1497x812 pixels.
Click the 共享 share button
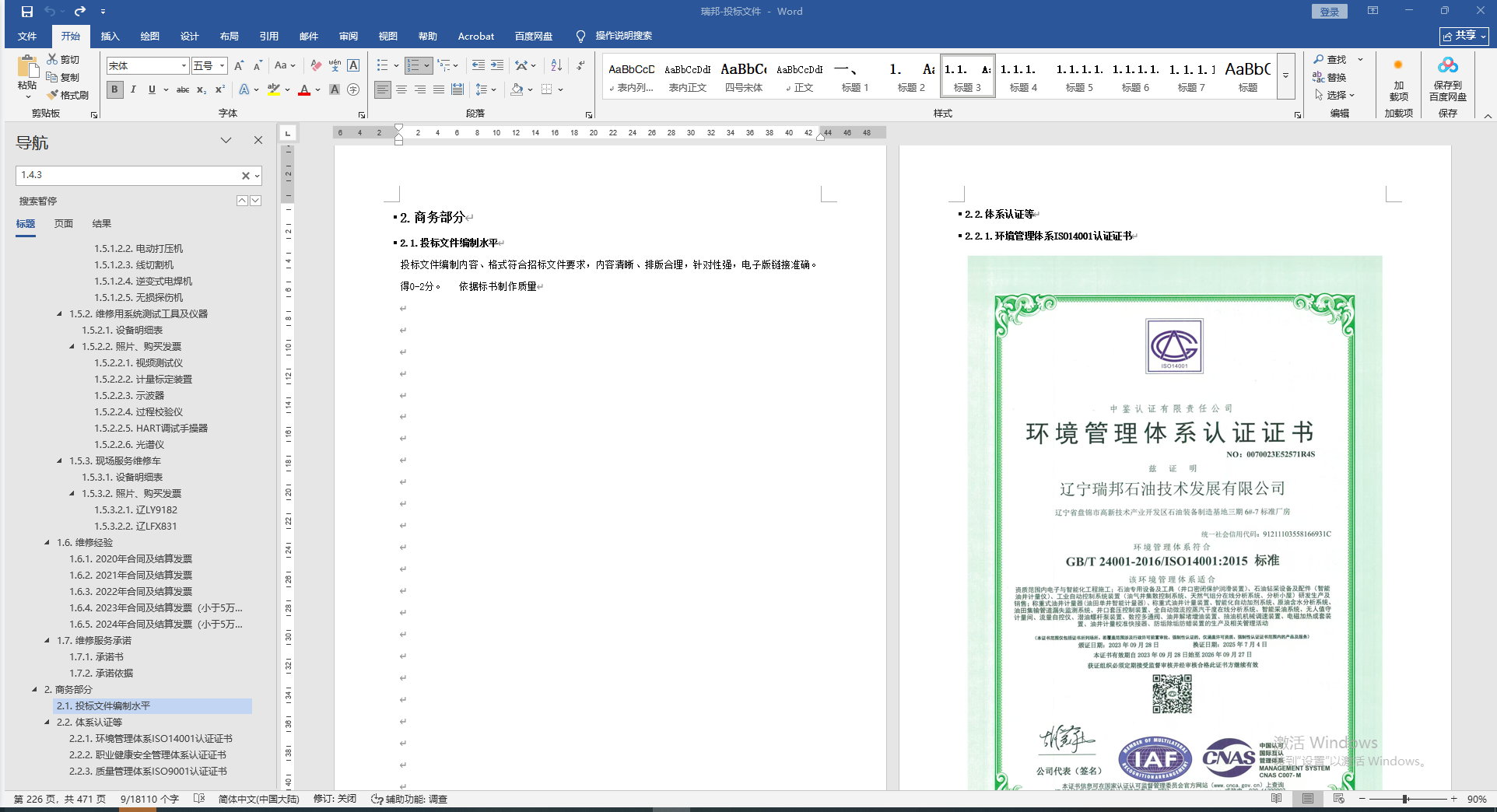[1464, 36]
